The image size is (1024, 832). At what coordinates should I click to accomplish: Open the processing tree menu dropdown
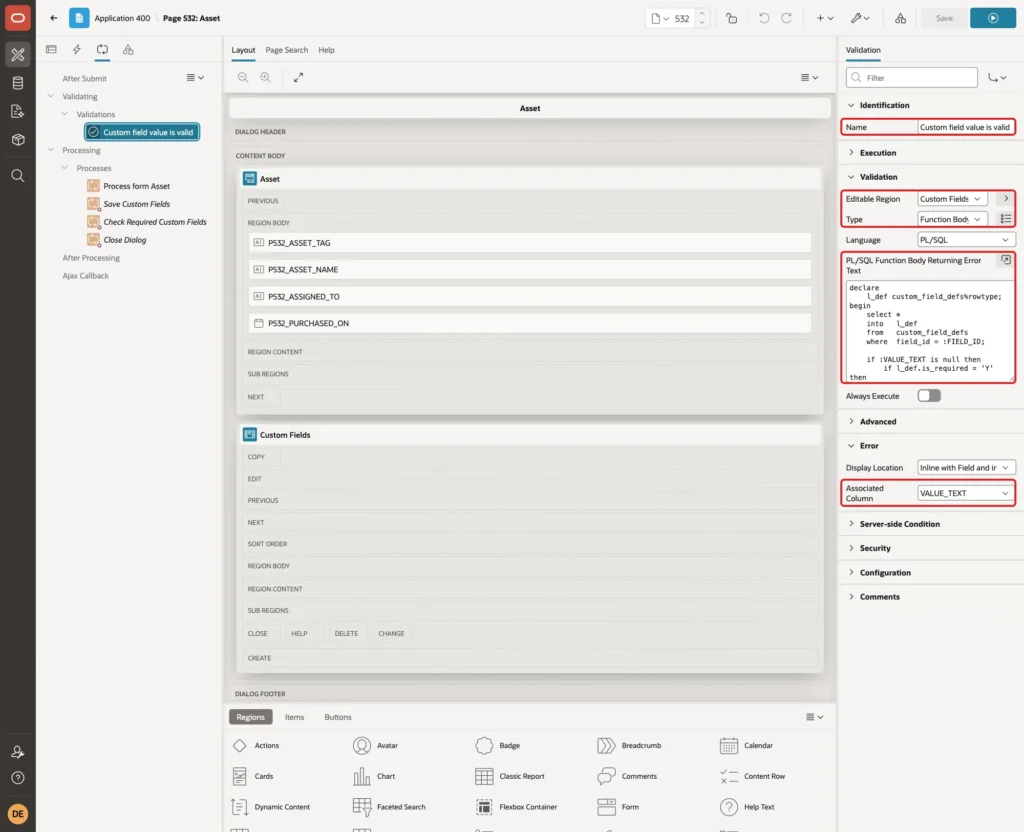195,78
